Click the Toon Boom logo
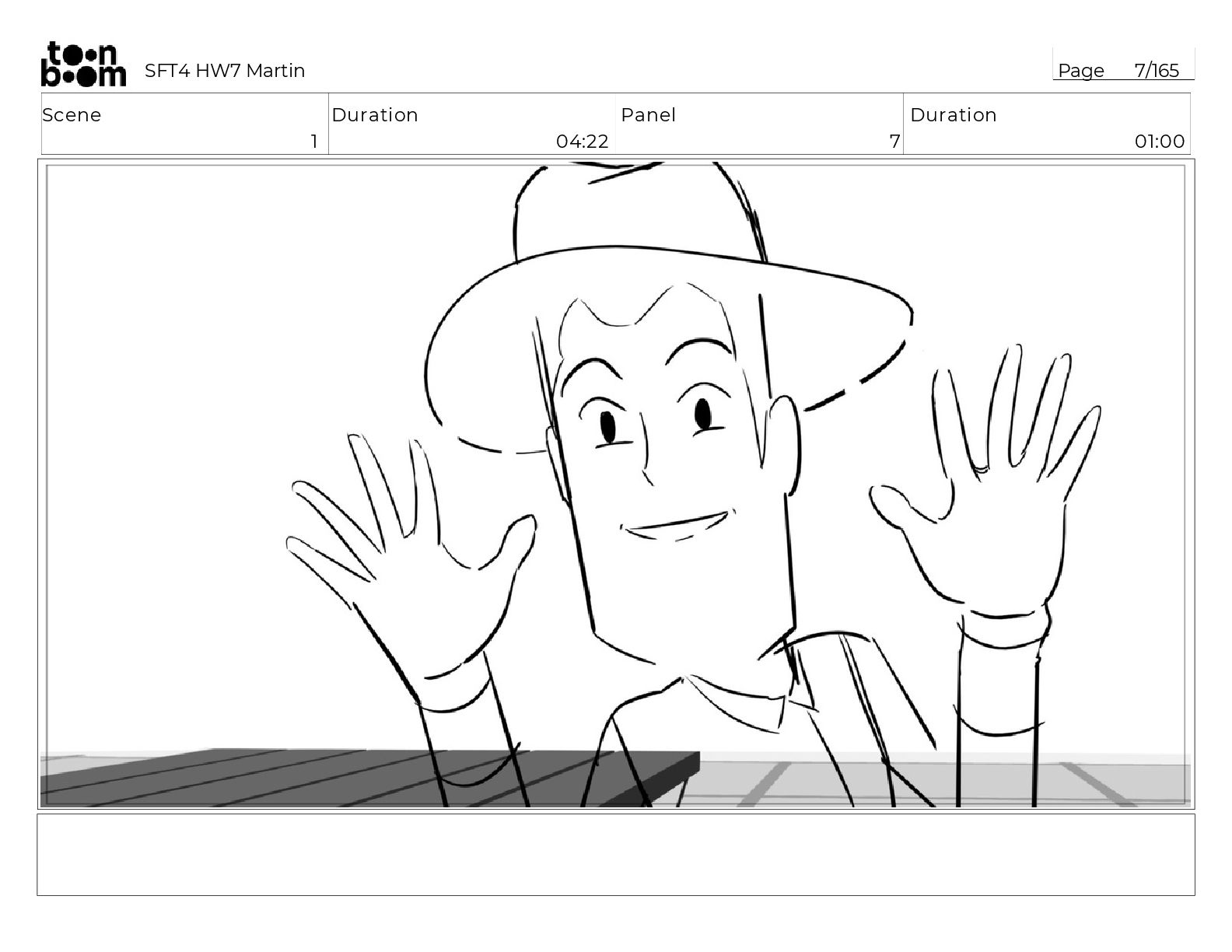The width and height of the screenshot is (1232, 952). [x=82, y=64]
